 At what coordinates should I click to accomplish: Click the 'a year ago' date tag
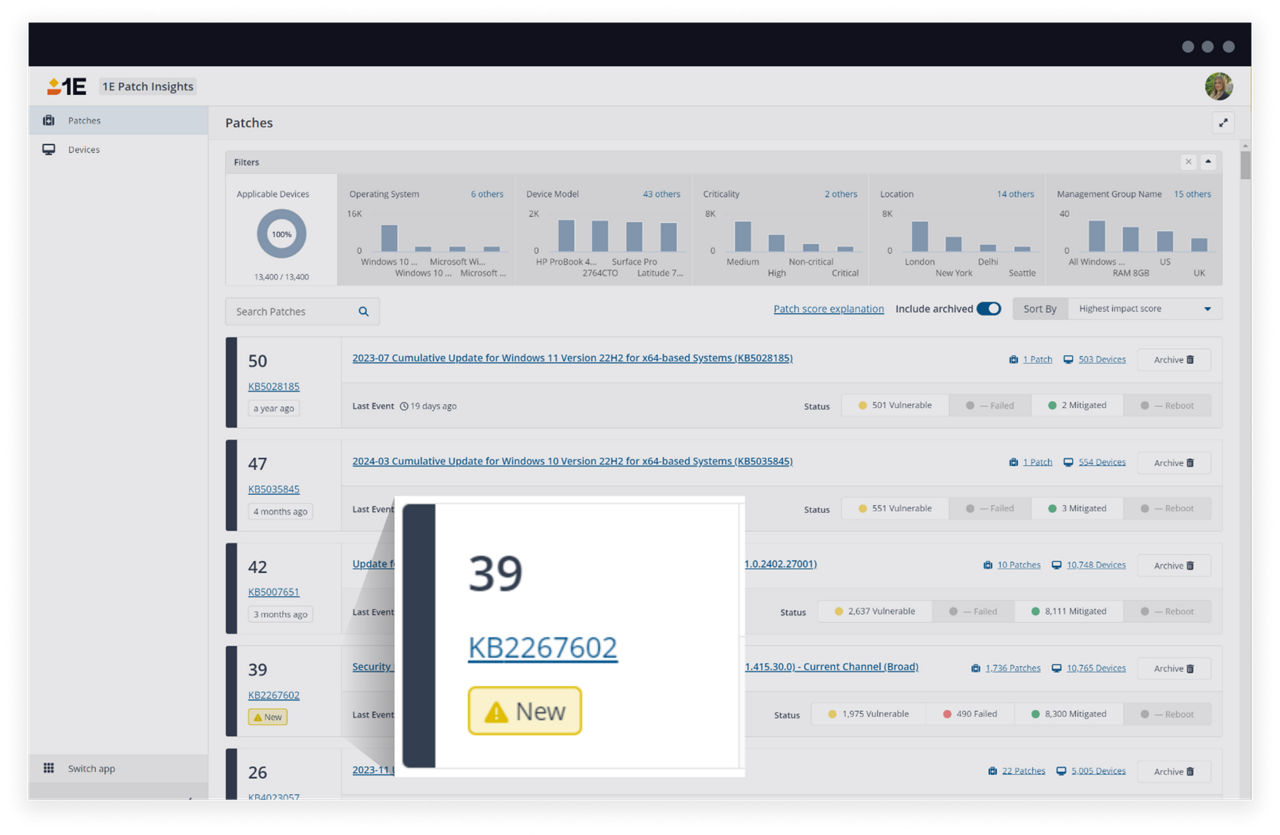[274, 408]
